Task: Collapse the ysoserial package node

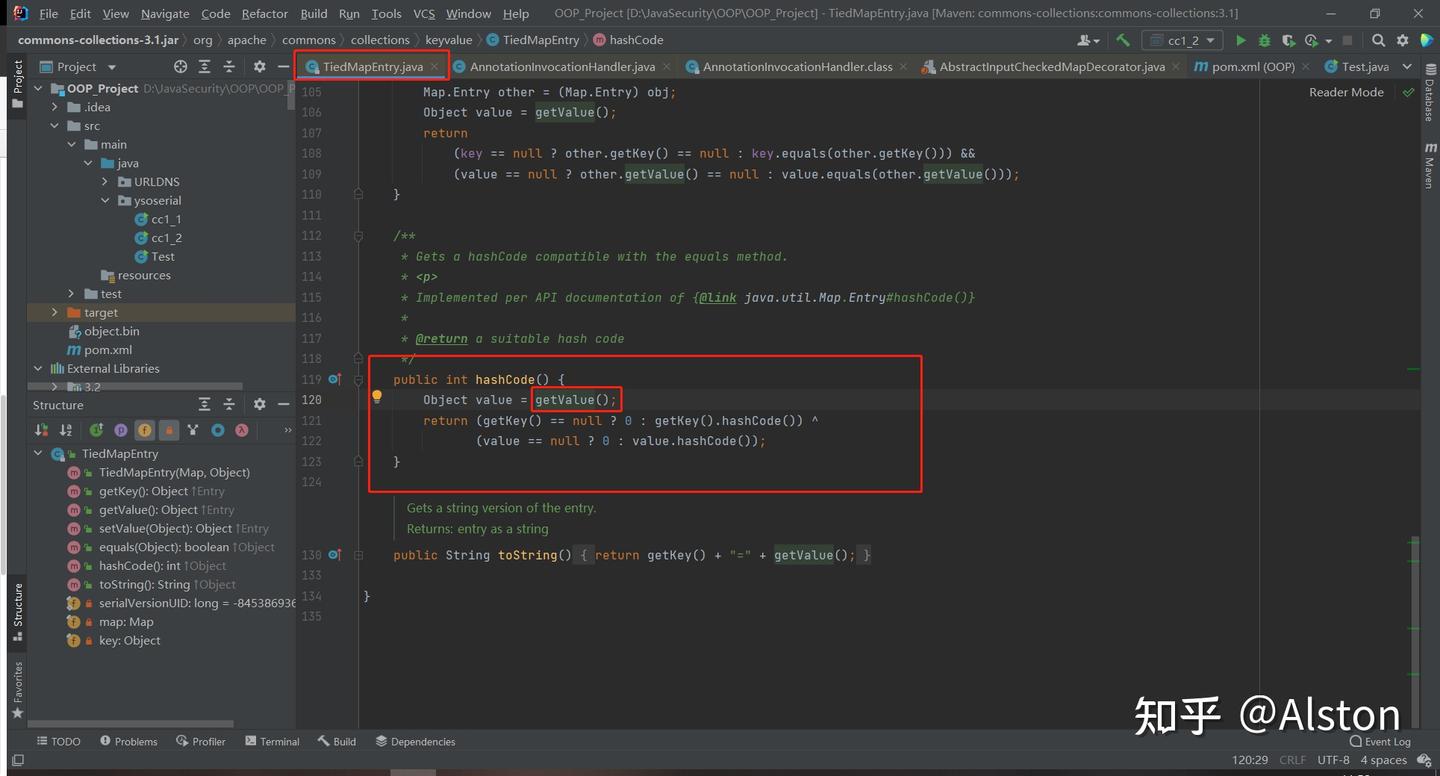Action: pos(106,200)
